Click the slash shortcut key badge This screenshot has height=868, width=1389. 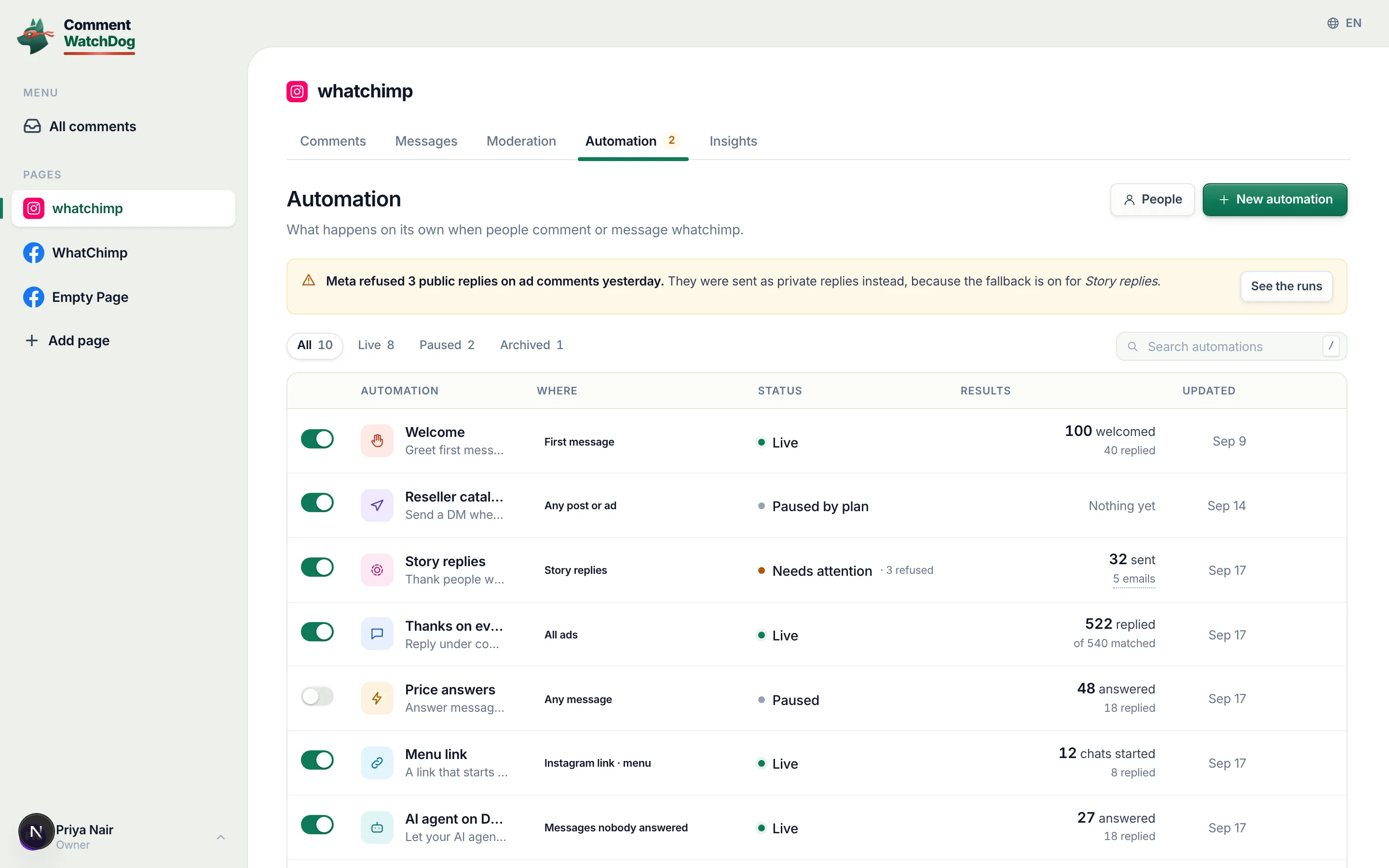[1331, 346]
